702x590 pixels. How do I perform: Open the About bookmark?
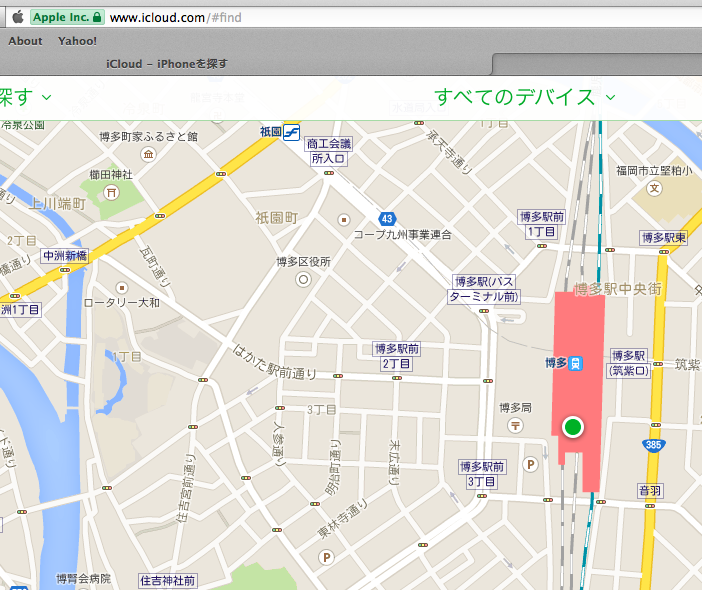click(26, 41)
